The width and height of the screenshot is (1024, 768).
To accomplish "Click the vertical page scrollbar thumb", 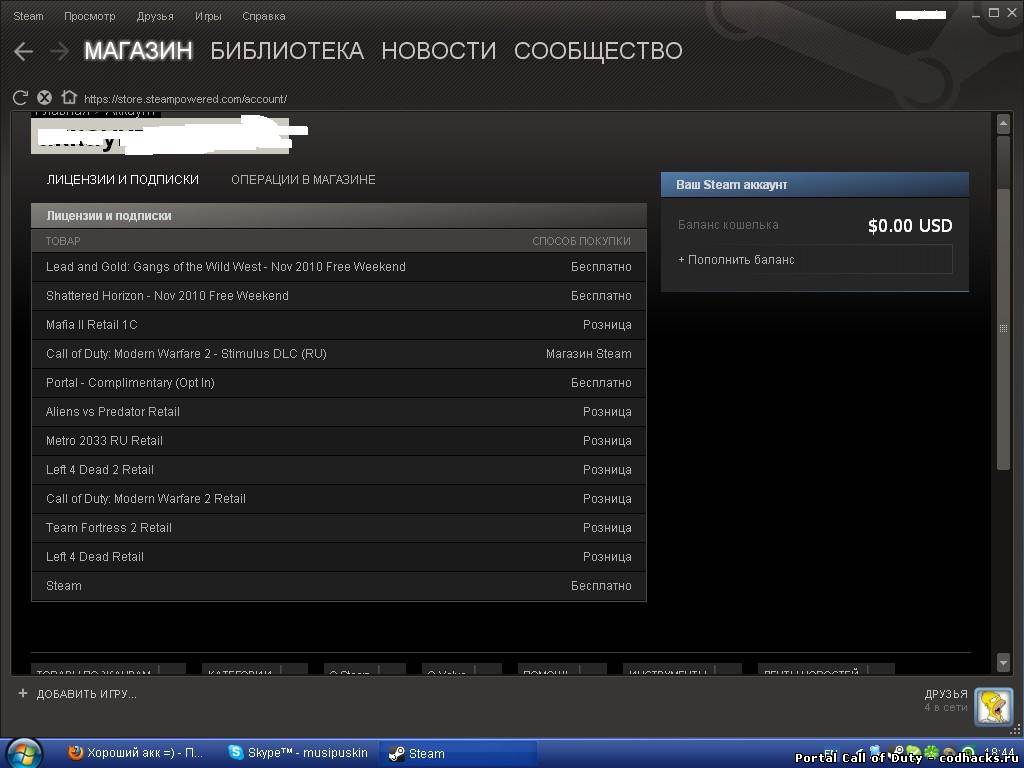I will click(x=1004, y=328).
